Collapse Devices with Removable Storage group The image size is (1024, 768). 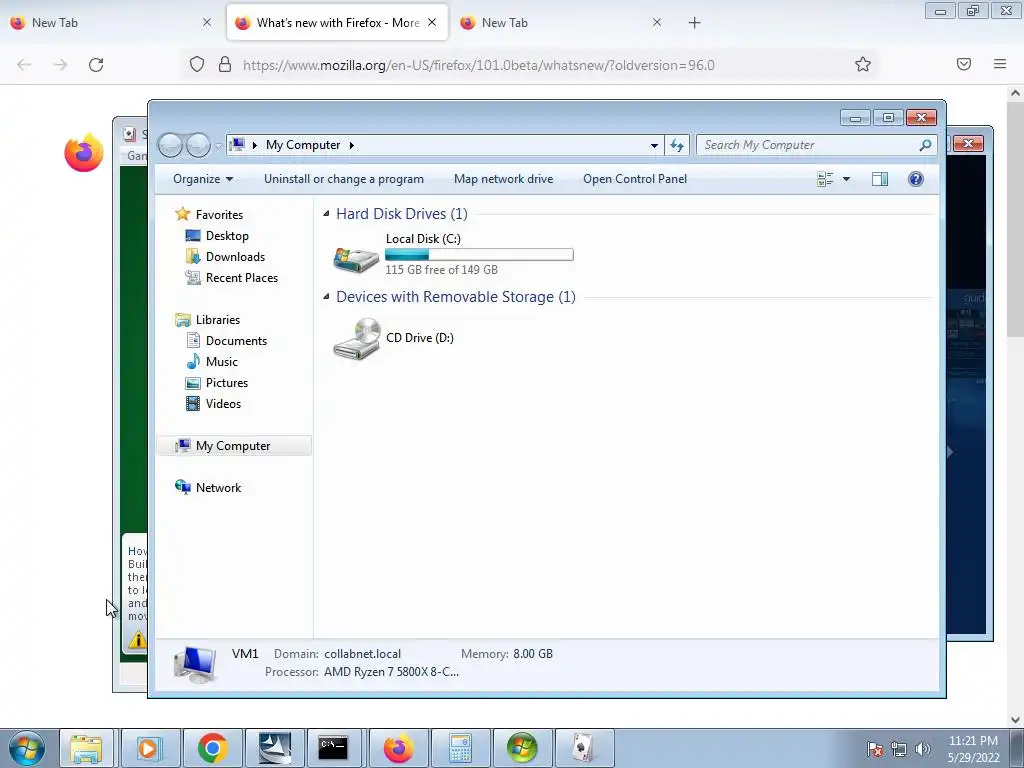pyautogui.click(x=326, y=297)
